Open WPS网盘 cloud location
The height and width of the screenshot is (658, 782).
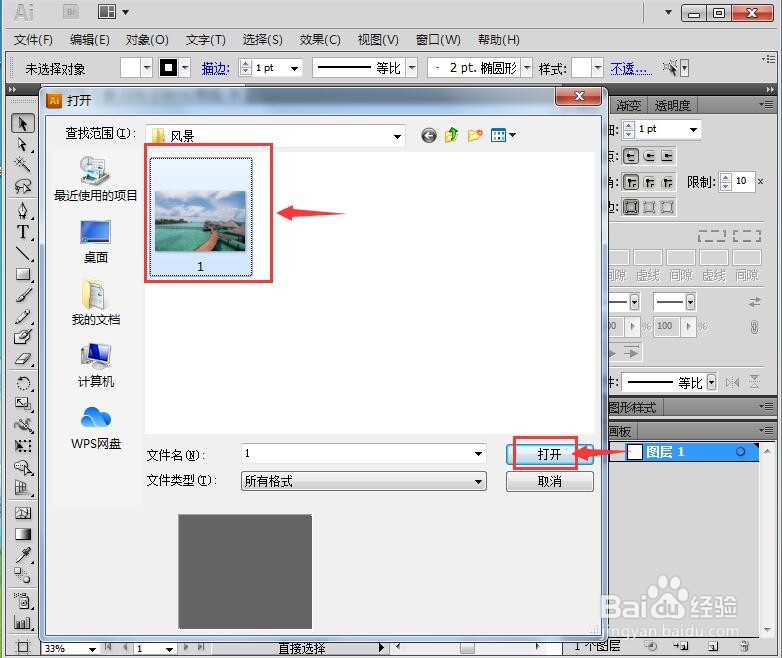point(95,428)
